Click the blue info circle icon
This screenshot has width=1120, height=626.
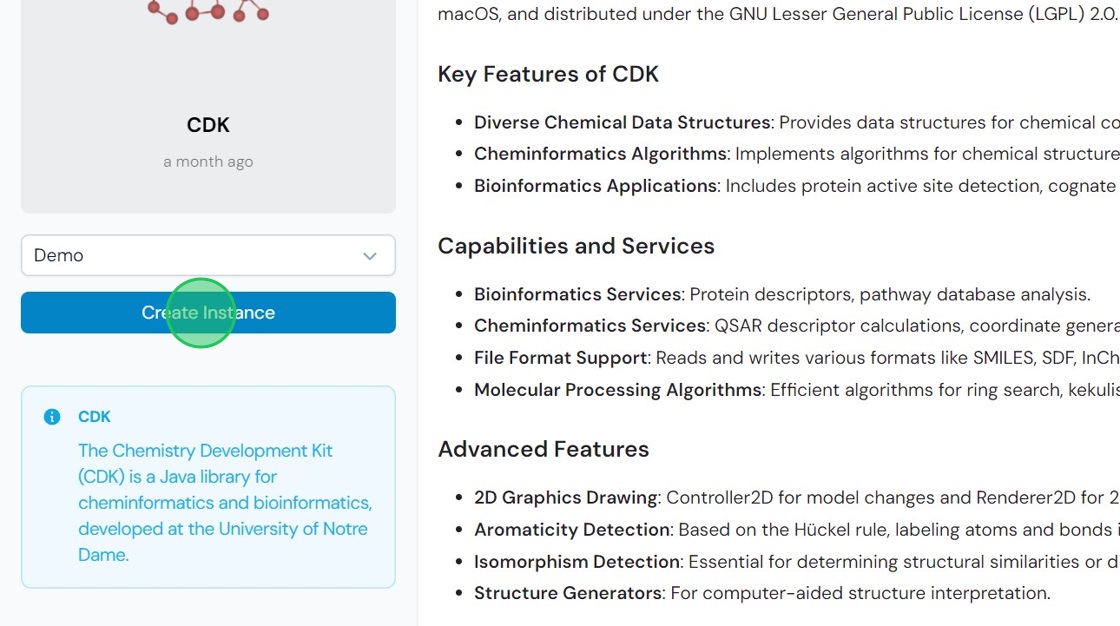pyautogui.click(x=52, y=417)
